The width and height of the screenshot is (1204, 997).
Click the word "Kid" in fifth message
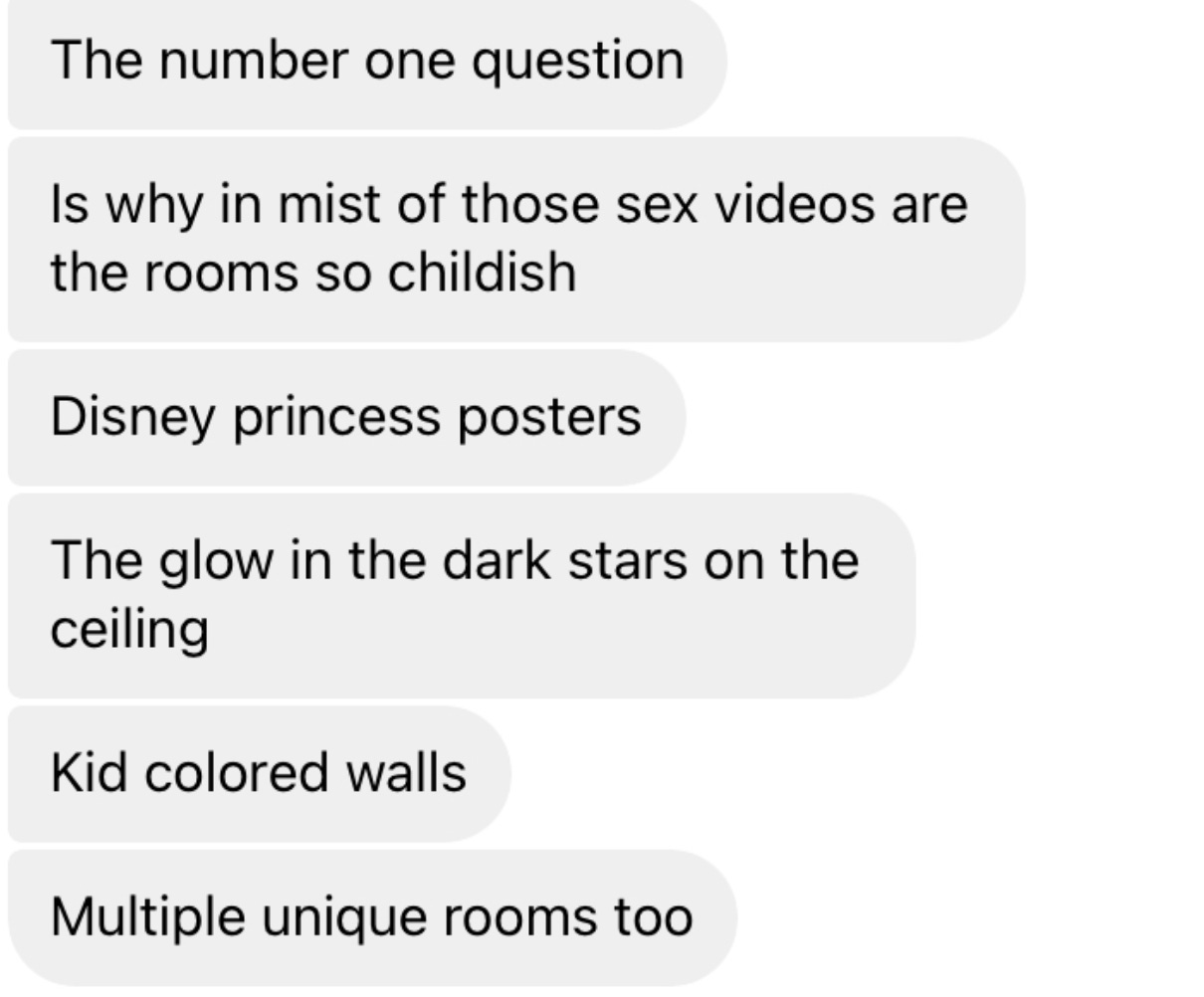pos(90,772)
